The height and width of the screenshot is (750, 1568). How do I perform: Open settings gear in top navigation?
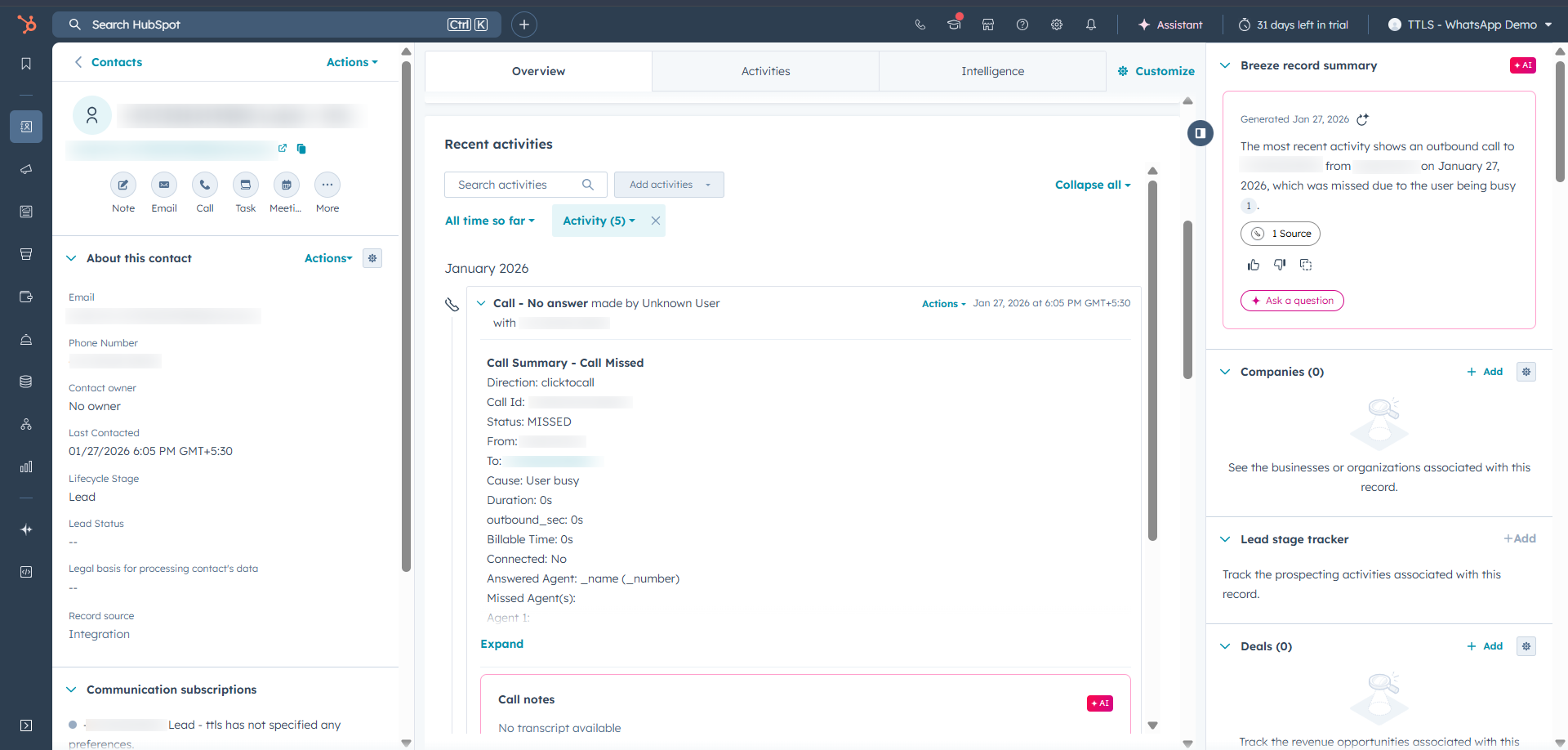[x=1057, y=25]
